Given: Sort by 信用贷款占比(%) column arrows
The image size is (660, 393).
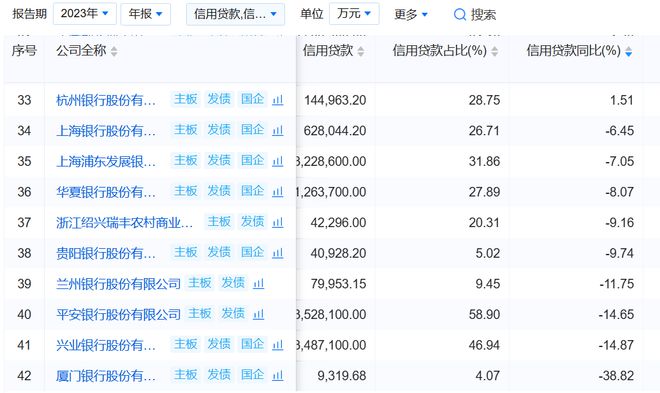Looking at the screenshot, I should point(495,51).
